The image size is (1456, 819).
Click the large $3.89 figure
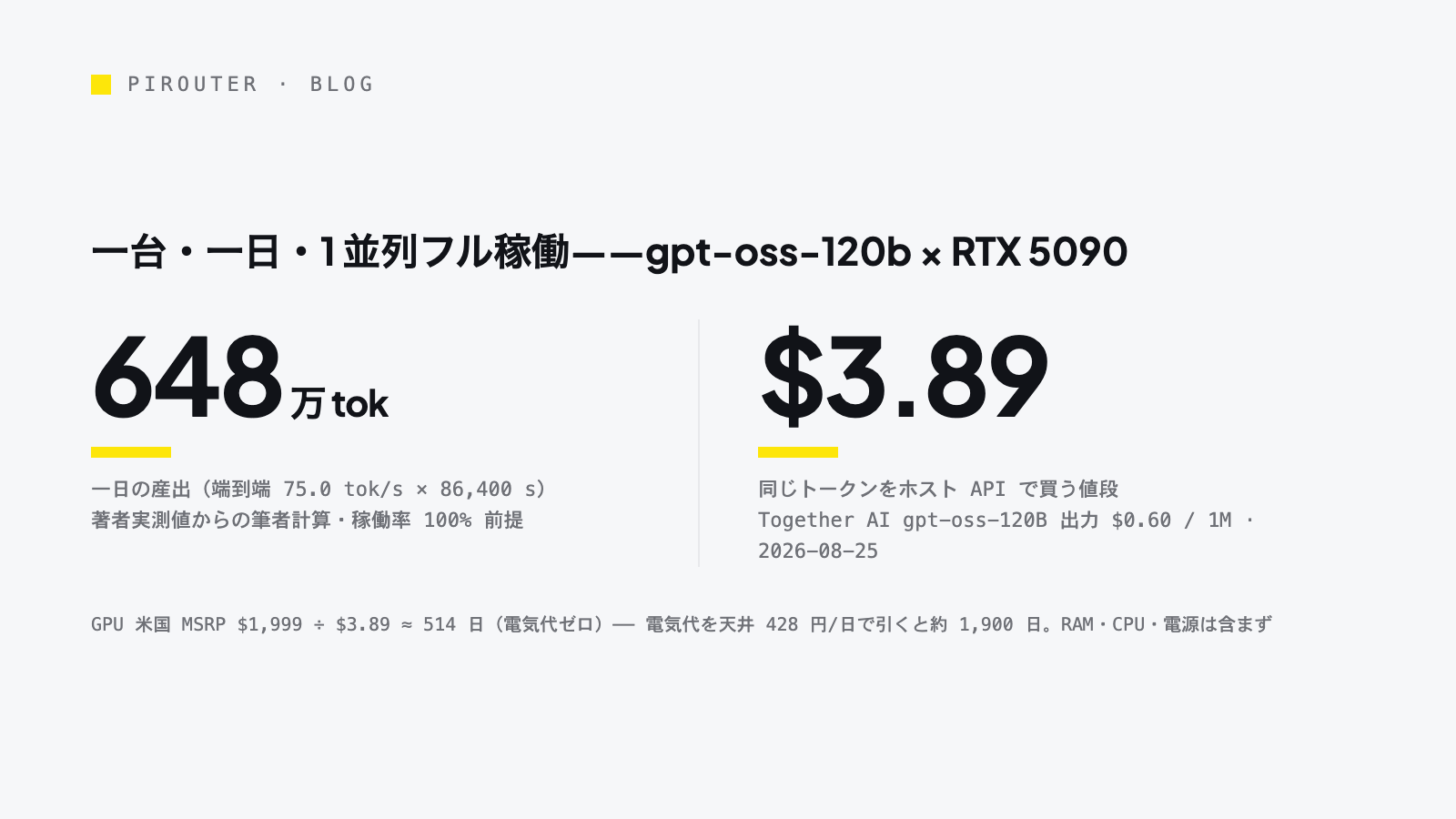click(x=905, y=376)
